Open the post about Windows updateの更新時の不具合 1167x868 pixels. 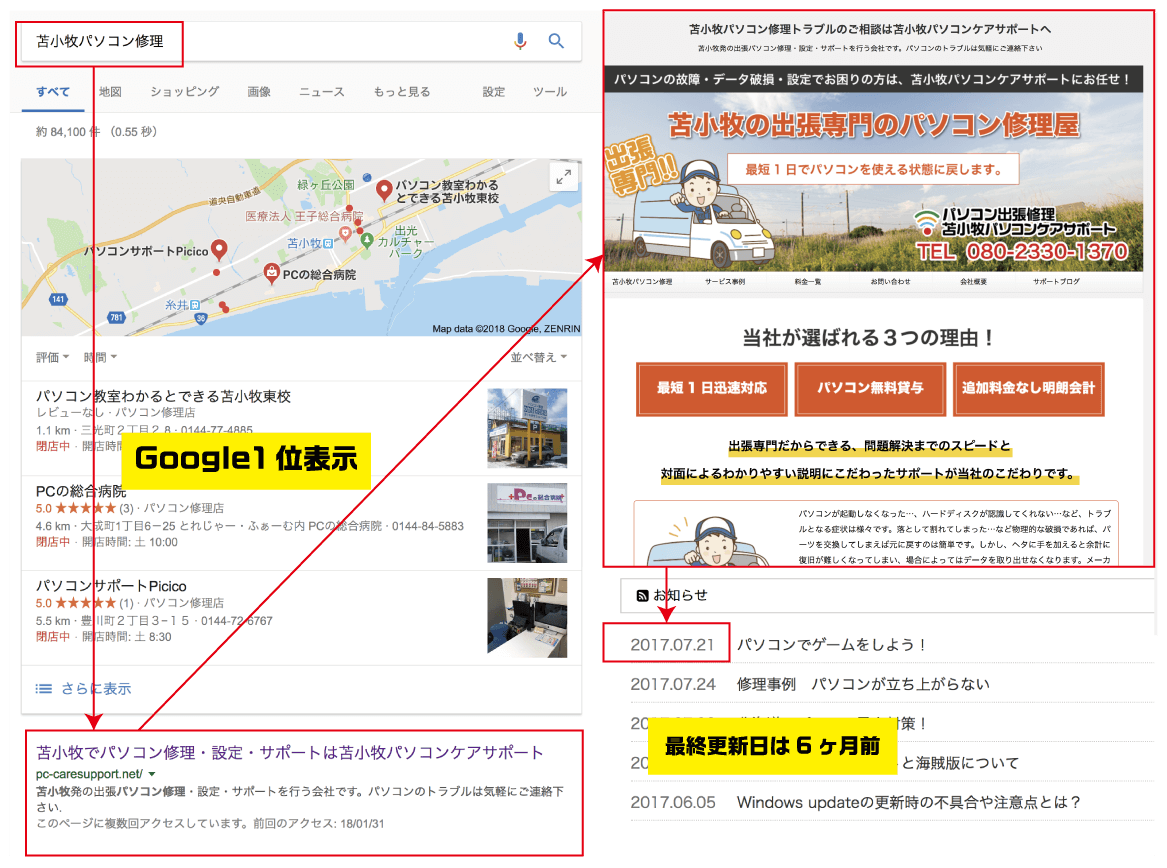click(x=909, y=802)
